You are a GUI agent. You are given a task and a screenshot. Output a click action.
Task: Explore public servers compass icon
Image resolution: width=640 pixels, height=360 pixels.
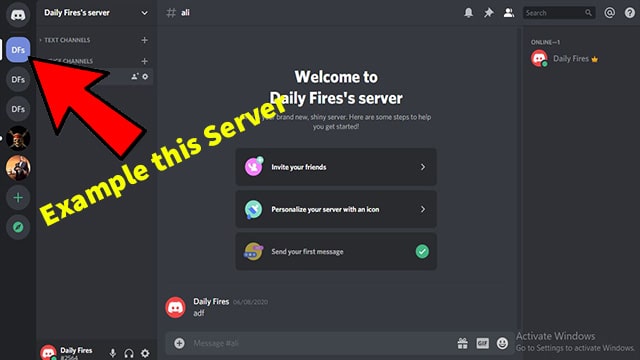(x=18, y=227)
